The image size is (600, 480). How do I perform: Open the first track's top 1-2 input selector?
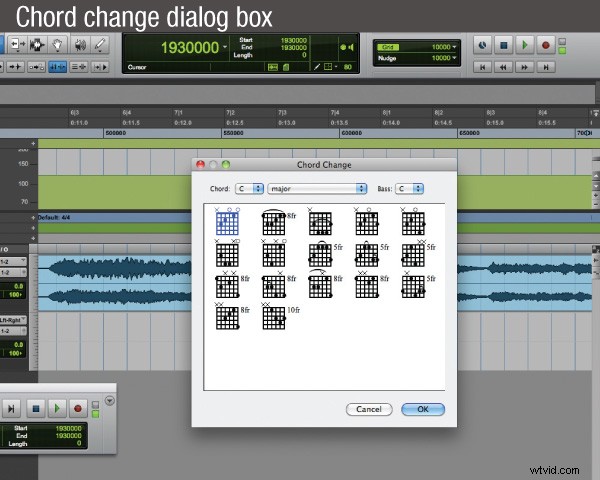point(13,262)
